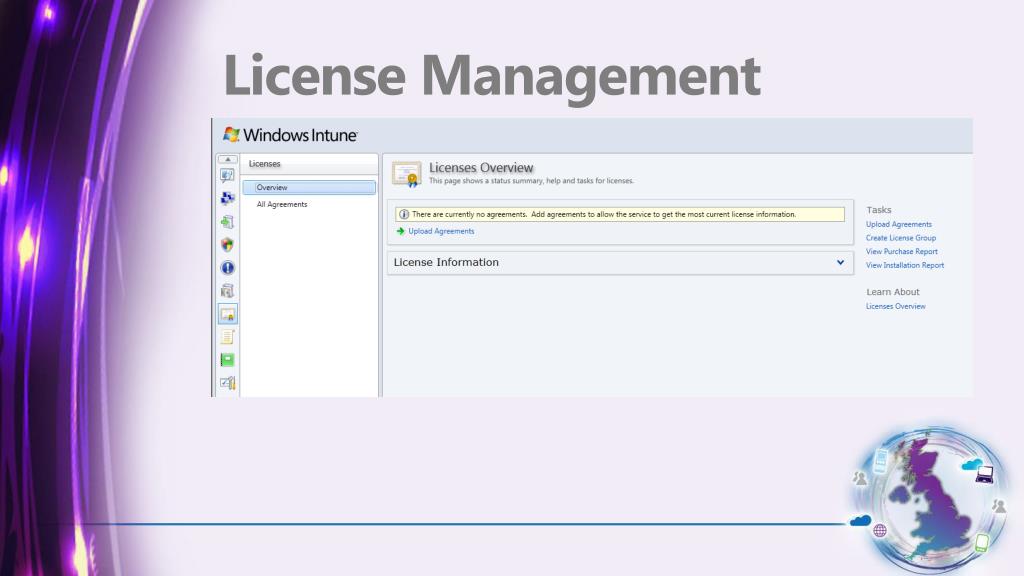Click the Upload Agreements link under notice
Image resolution: width=1024 pixels, height=576 pixels.
point(441,231)
